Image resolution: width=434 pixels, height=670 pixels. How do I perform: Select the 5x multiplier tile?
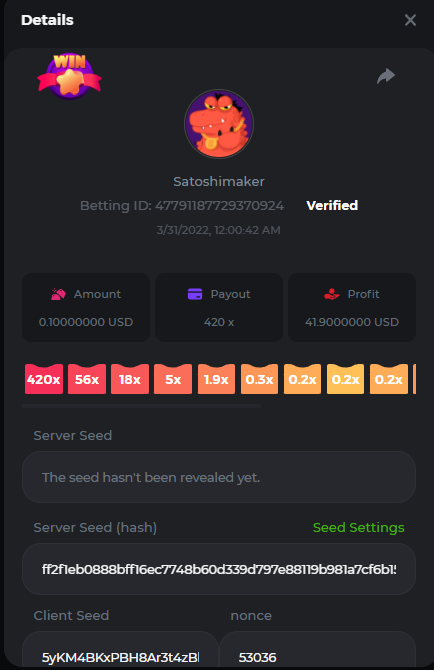pyautogui.click(x=173, y=379)
